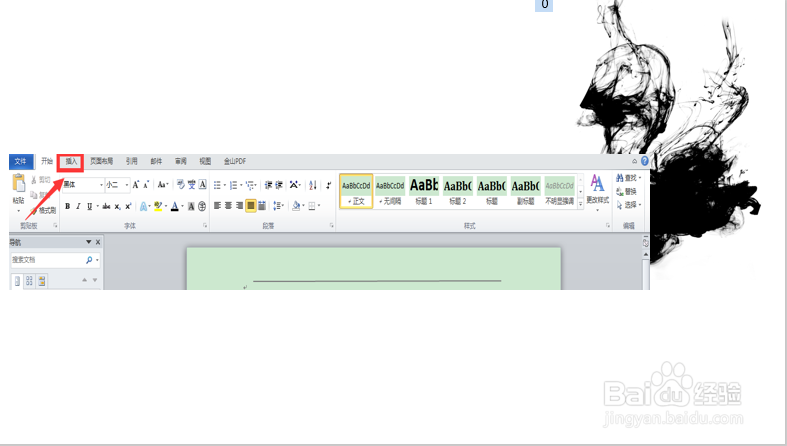Minimize the ribbon with caret icon

[x=634, y=162]
